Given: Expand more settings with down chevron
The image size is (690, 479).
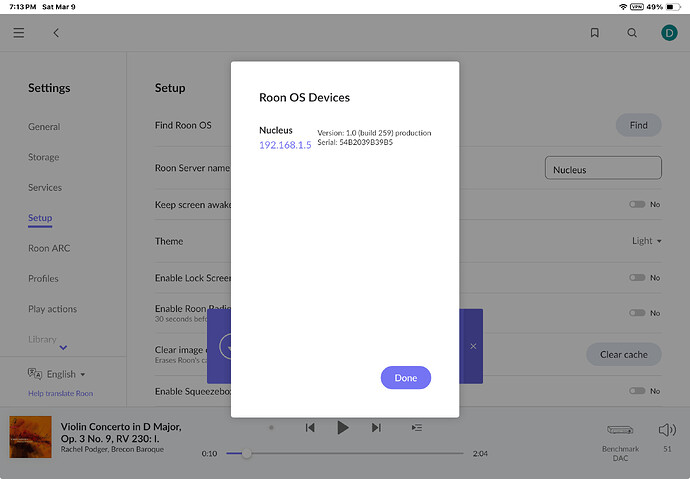Looking at the screenshot, I should (x=63, y=347).
